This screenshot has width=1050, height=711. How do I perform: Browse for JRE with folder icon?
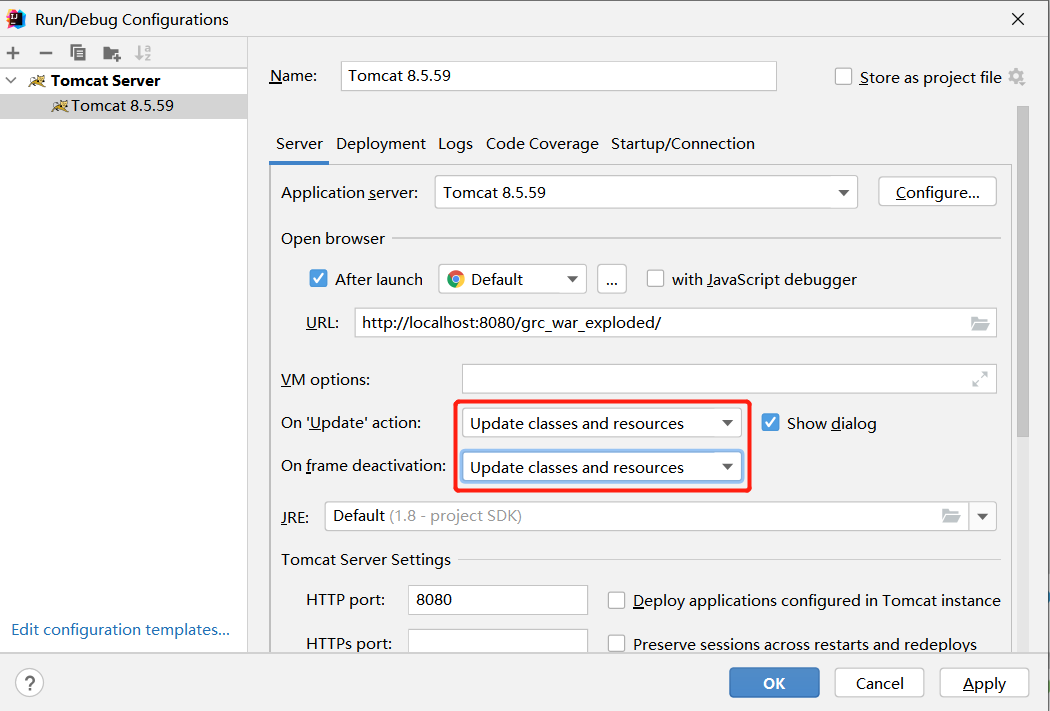click(x=951, y=516)
